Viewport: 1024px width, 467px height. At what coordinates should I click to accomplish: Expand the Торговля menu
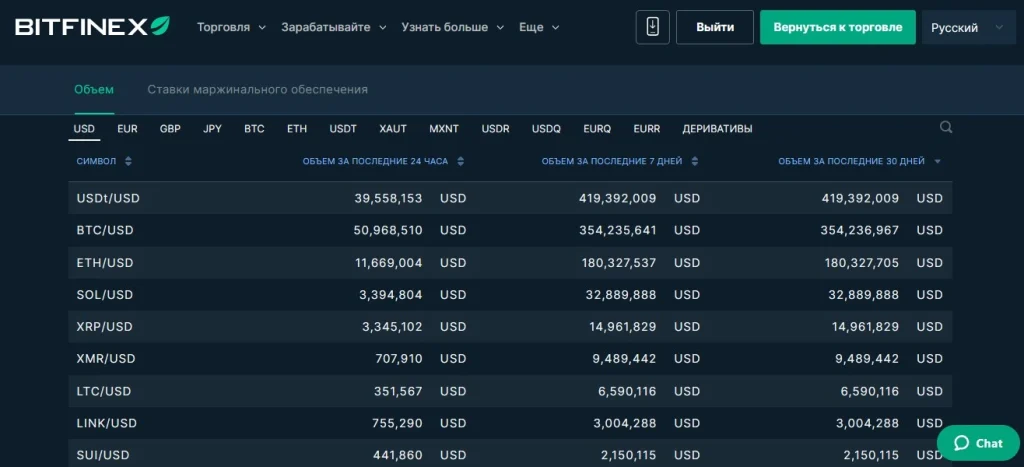coord(231,27)
